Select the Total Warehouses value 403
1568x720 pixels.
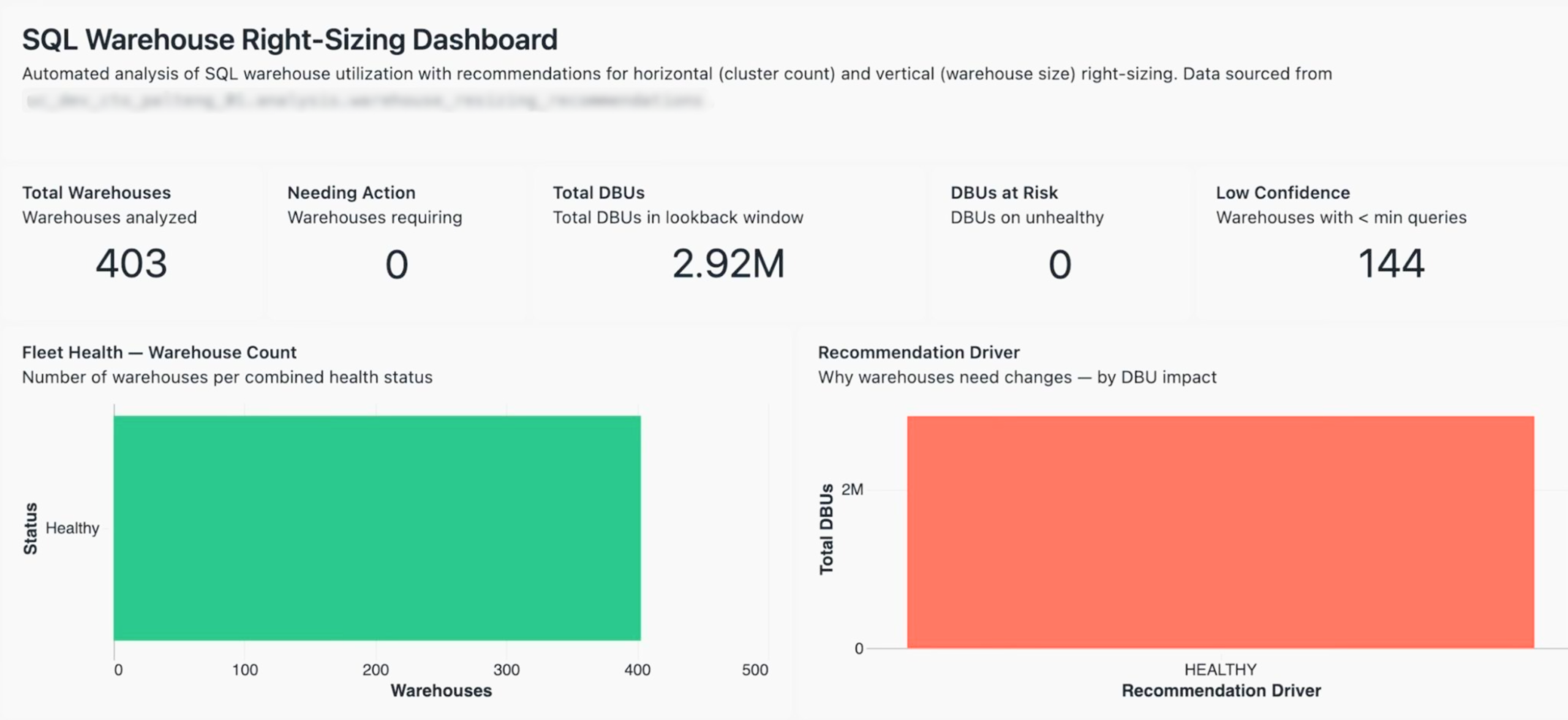click(x=130, y=265)
